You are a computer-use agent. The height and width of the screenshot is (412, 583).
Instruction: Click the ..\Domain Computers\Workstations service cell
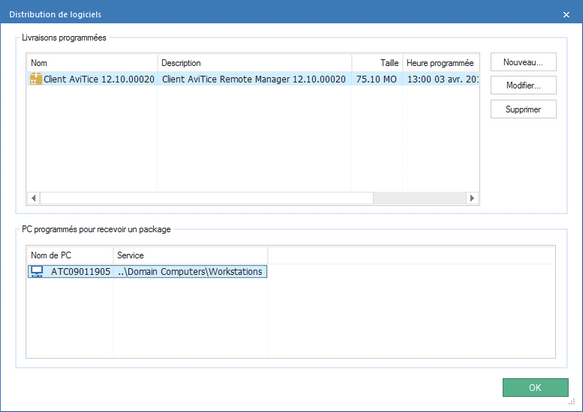pos(190,272)
